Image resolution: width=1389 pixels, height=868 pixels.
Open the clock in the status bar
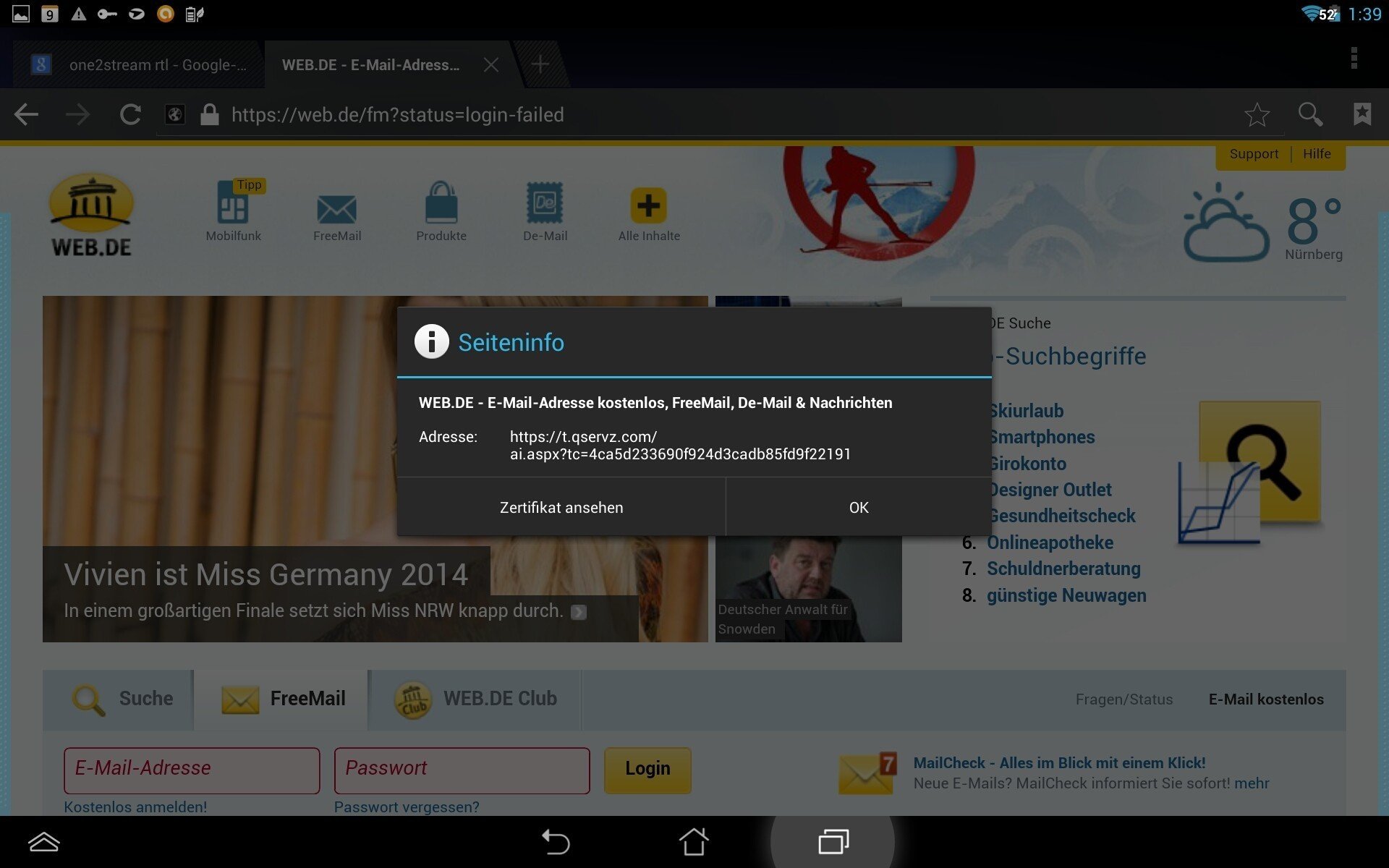[1364, 14]
